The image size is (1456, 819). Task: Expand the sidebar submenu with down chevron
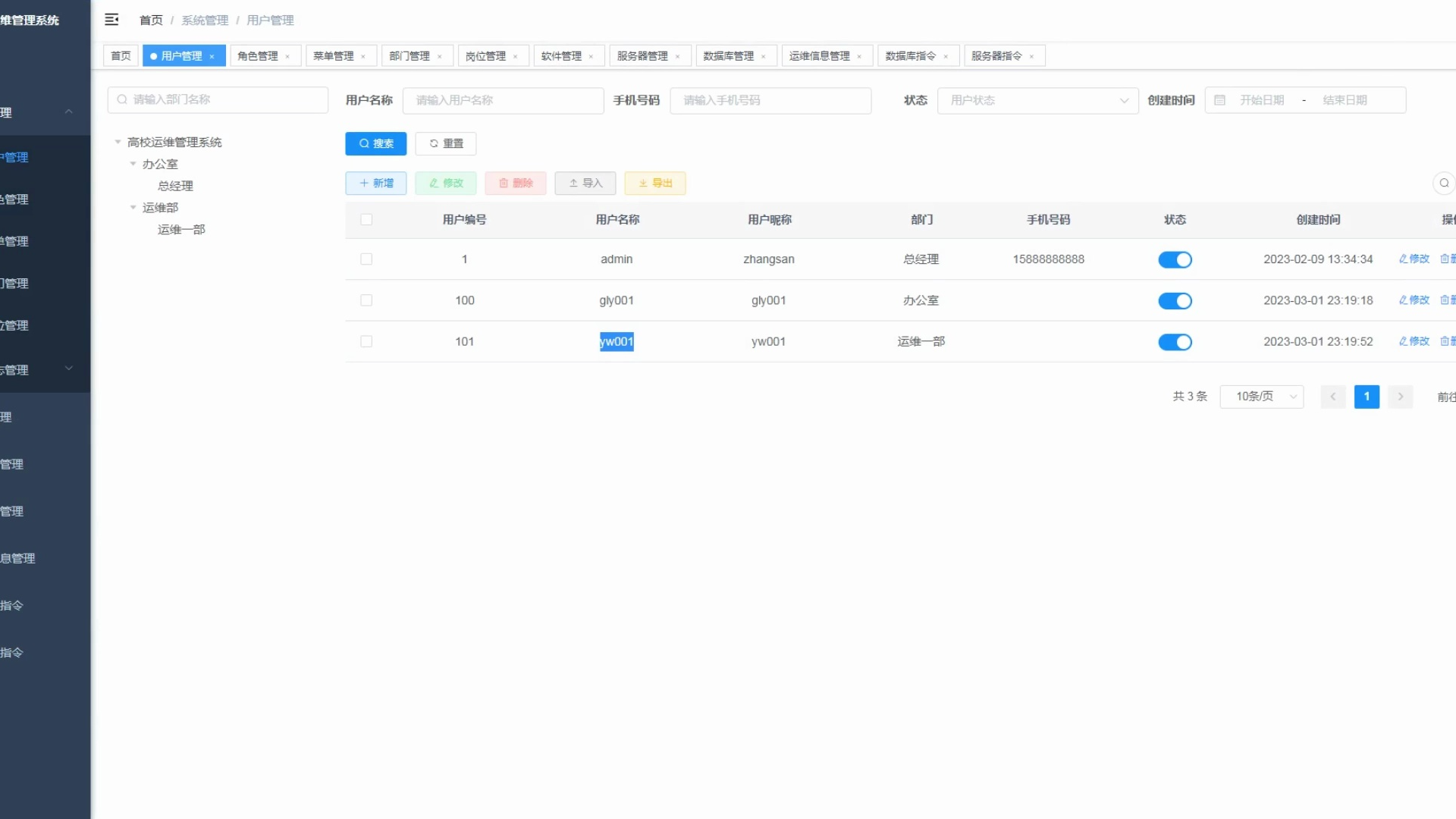point(69,369)
